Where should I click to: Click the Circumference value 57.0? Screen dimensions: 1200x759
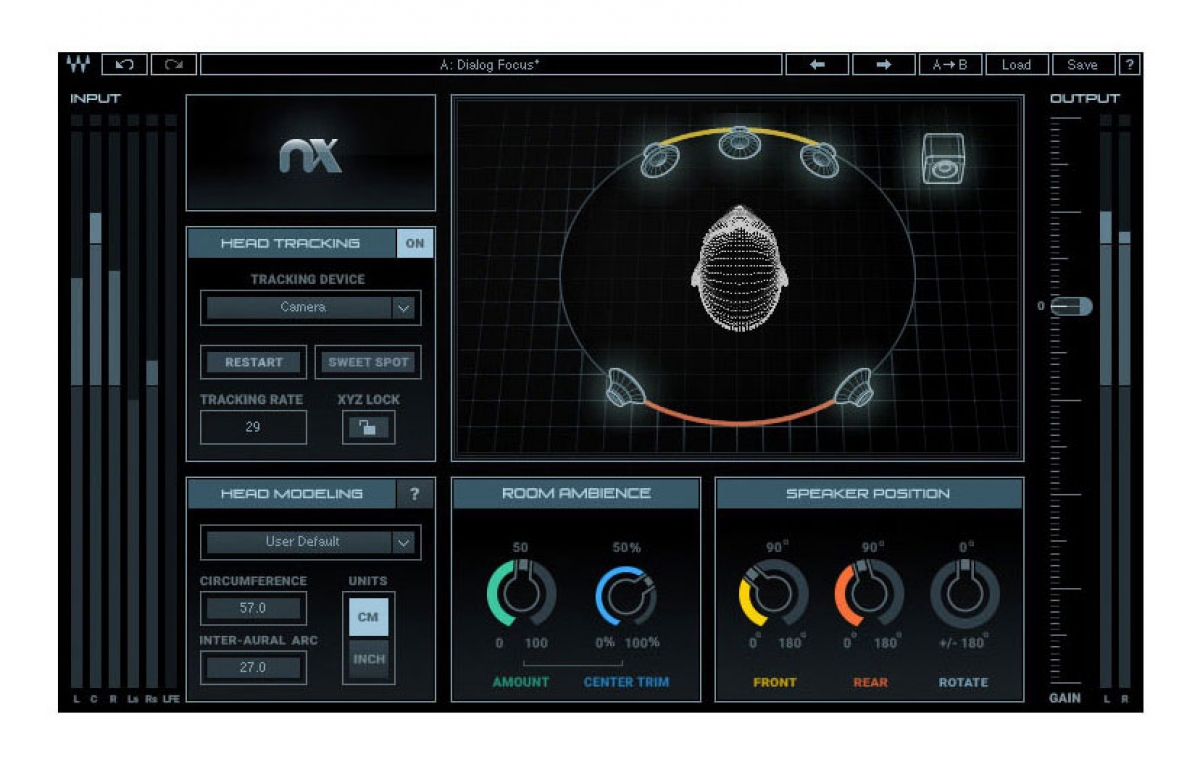[x=254, y=608]
